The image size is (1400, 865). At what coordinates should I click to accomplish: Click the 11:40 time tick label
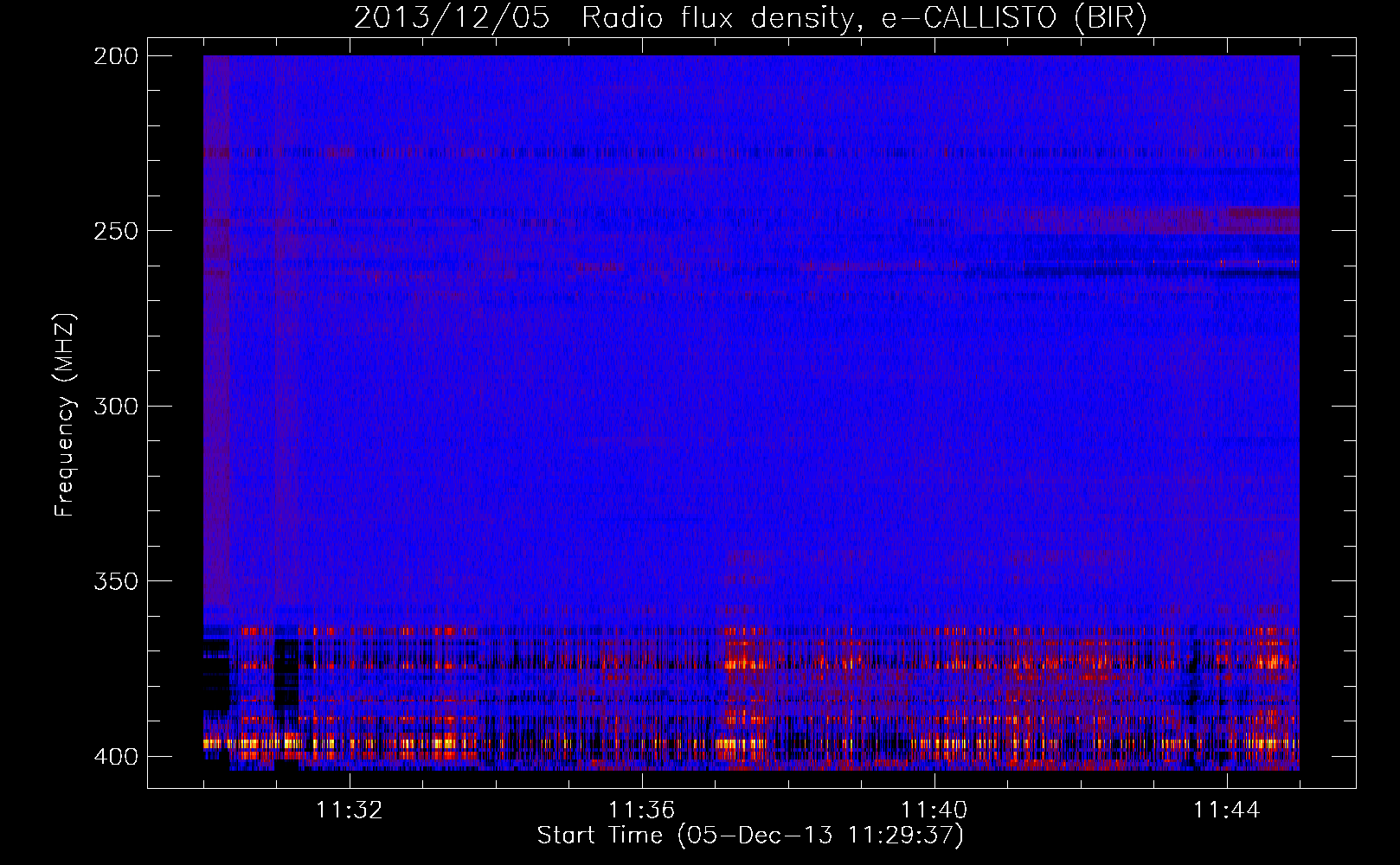pos(934,811)
